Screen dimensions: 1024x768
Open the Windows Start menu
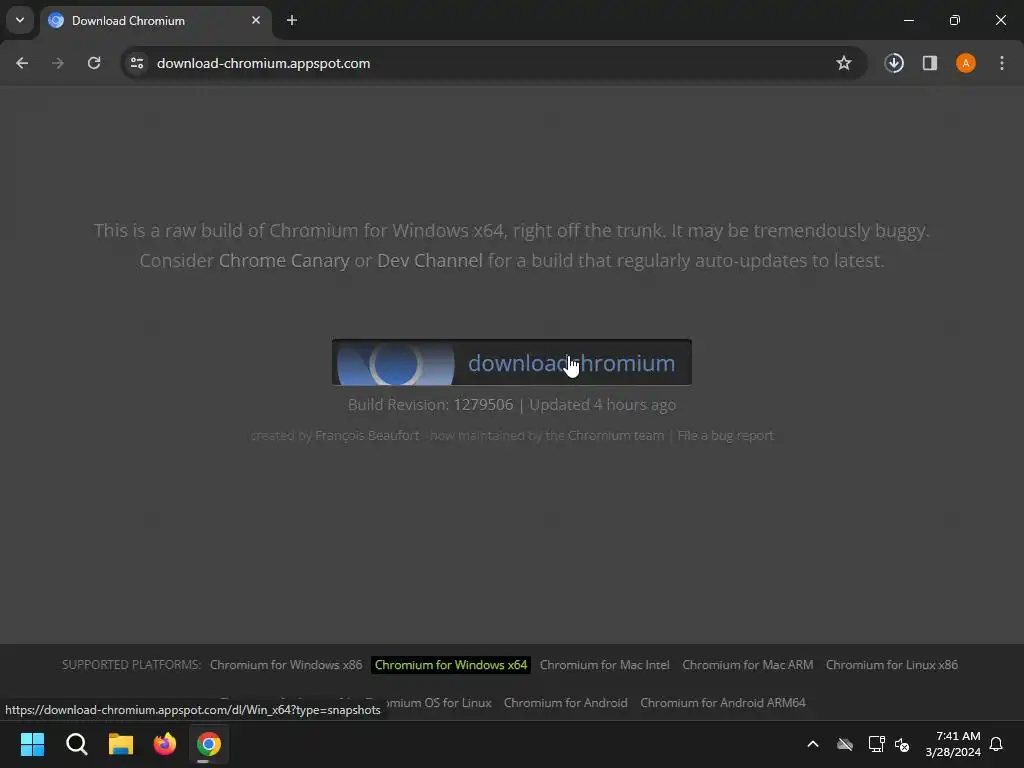click(x=33, y=744)
